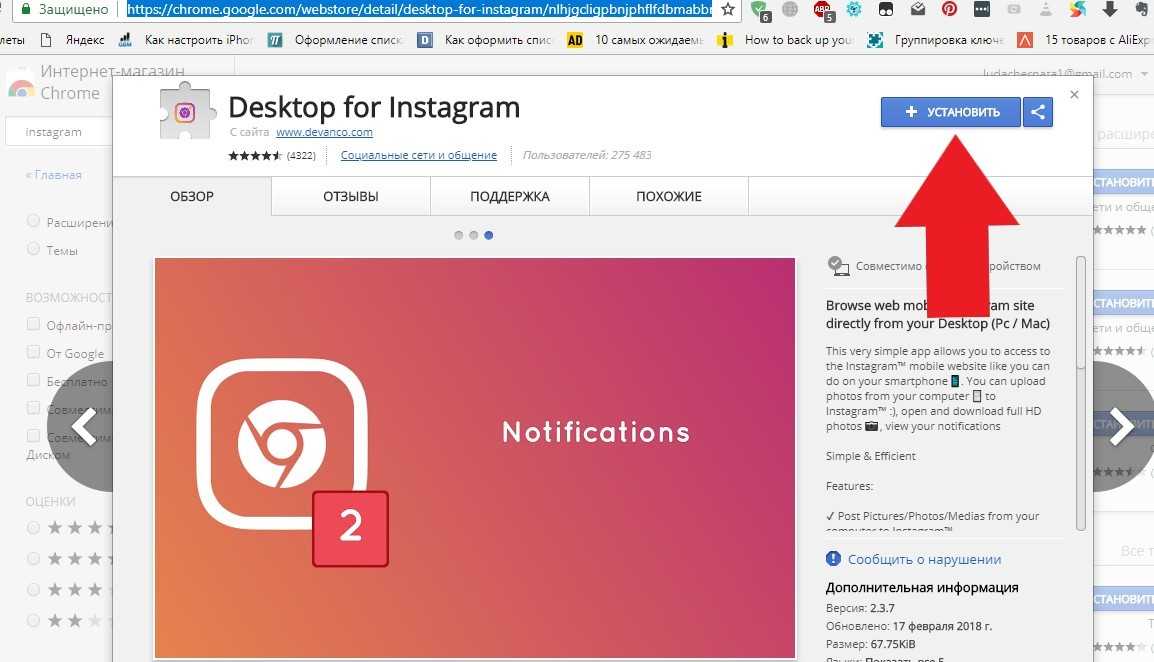1154x662 pixels.
Task: Open the 'Оформление списк' bookmark
Action: pyautogui.click(x=336, y=40)
